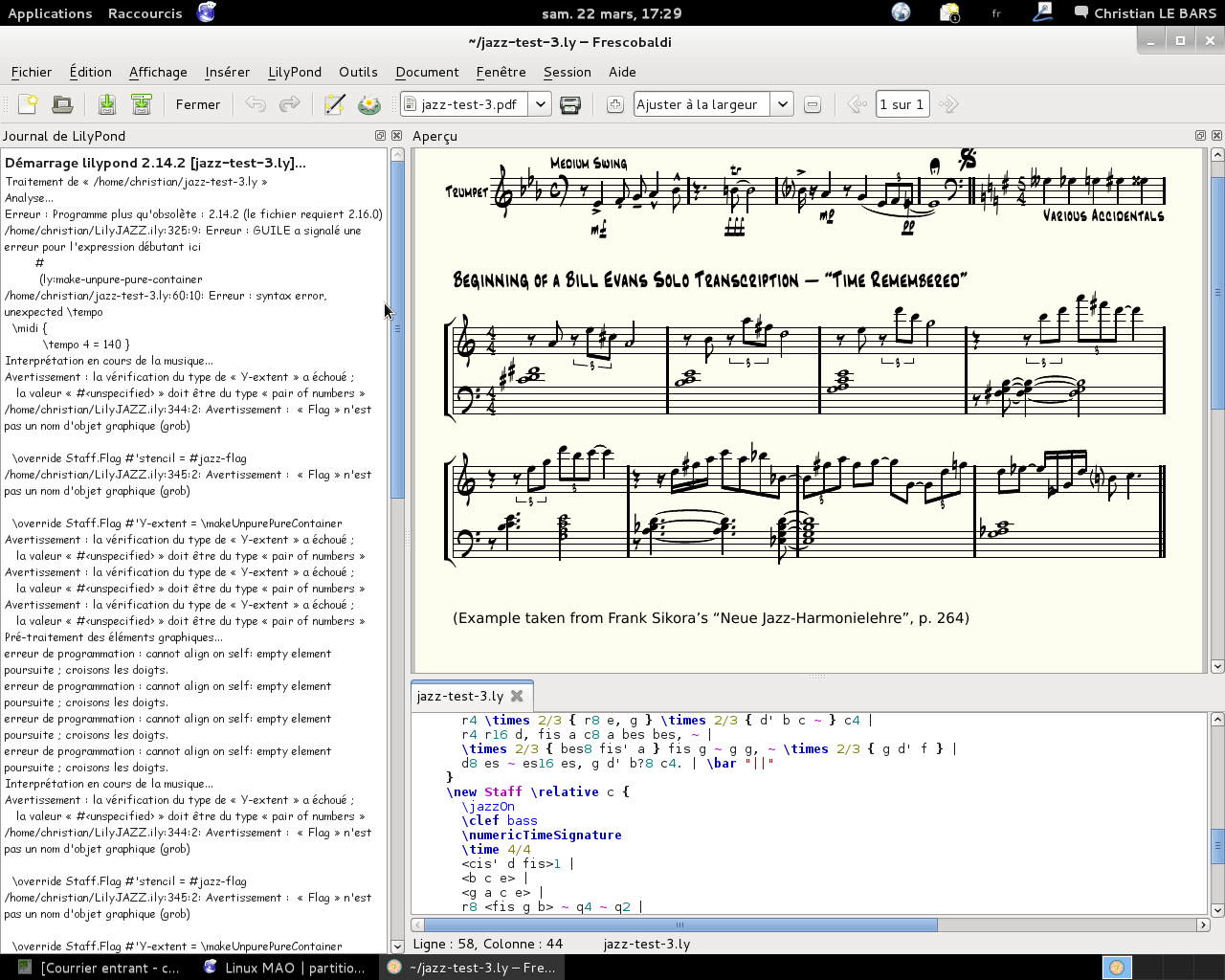Viewport: 1225px width, 980px height.
Task: Float the Journal de LilyPond panel
Action: 380,136
